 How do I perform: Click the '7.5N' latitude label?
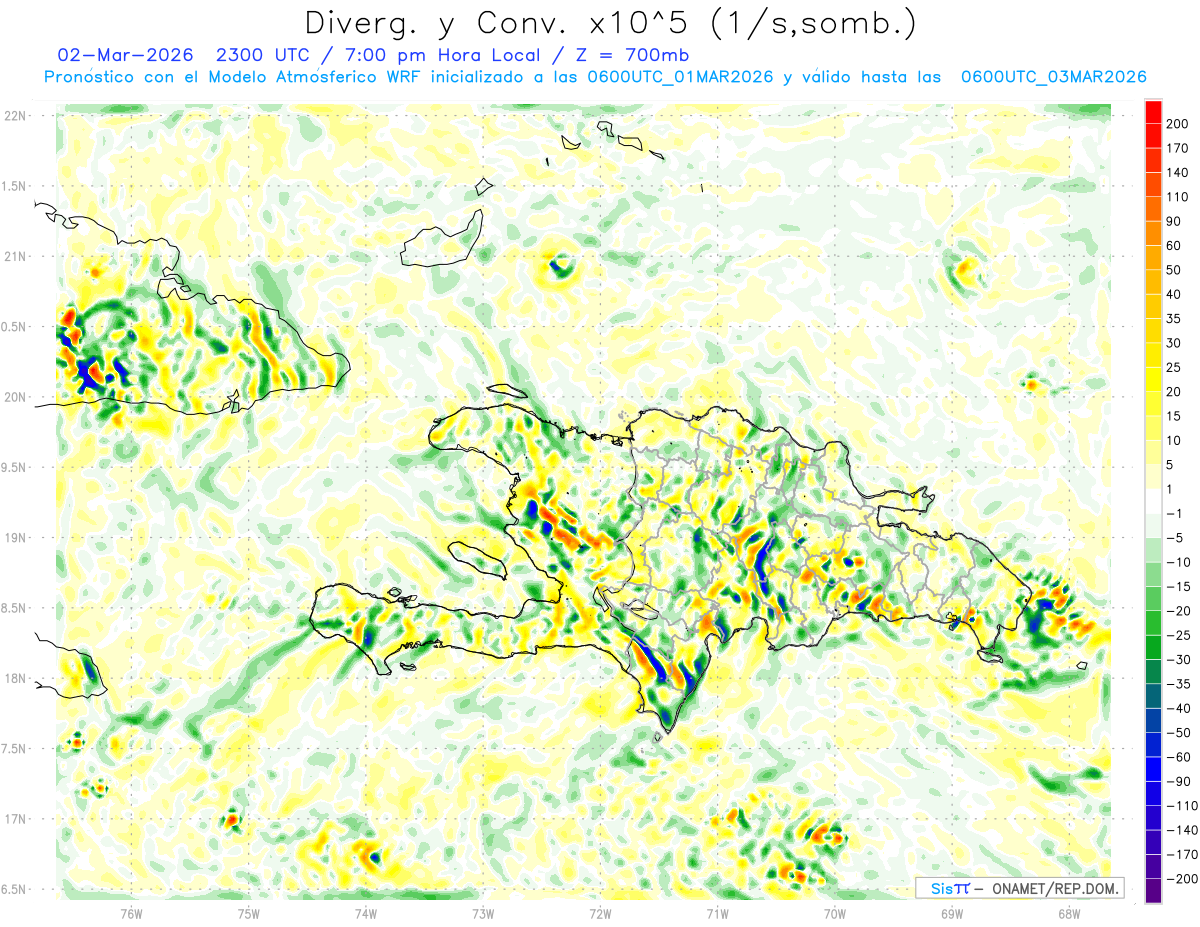coord(14,748)
